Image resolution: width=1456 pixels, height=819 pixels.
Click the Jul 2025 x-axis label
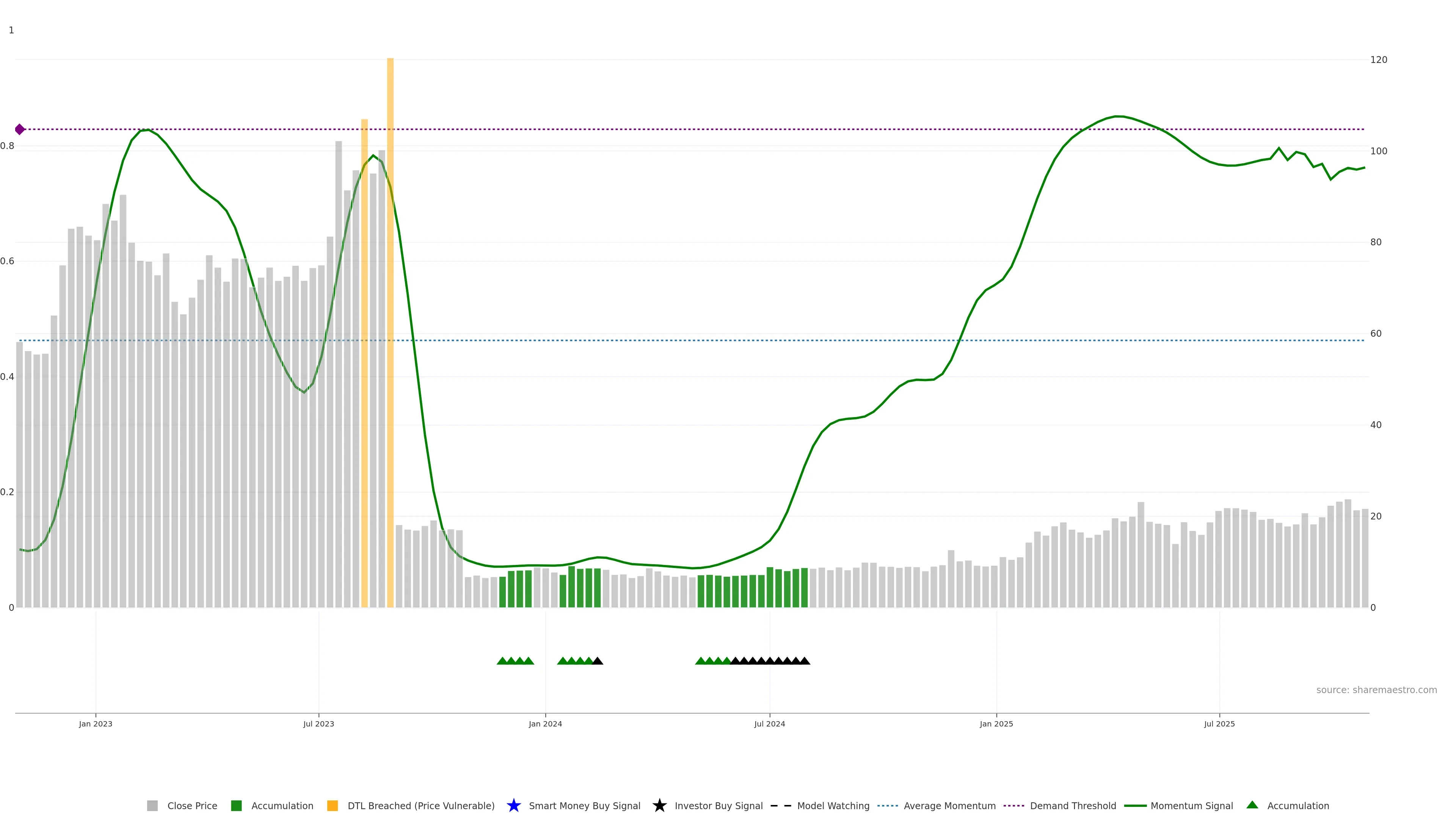(1219, 723)
